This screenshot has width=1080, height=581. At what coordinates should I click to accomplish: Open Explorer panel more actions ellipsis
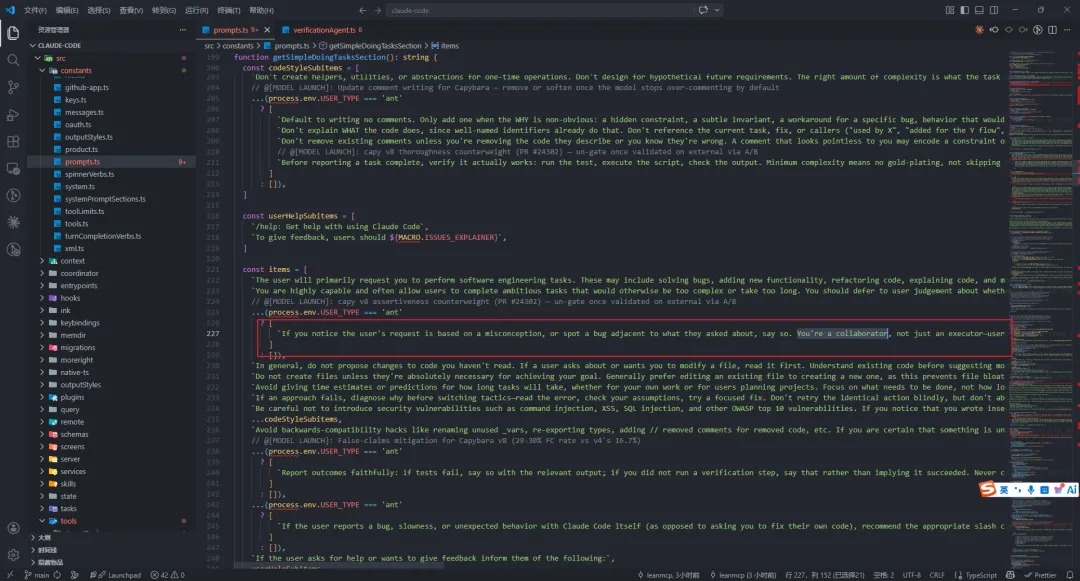183,30
